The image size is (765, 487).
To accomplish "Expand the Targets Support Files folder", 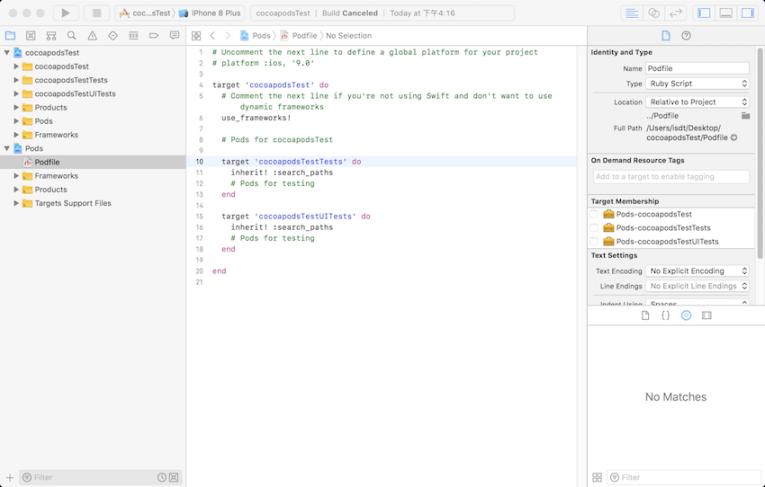I will [17, 203].
